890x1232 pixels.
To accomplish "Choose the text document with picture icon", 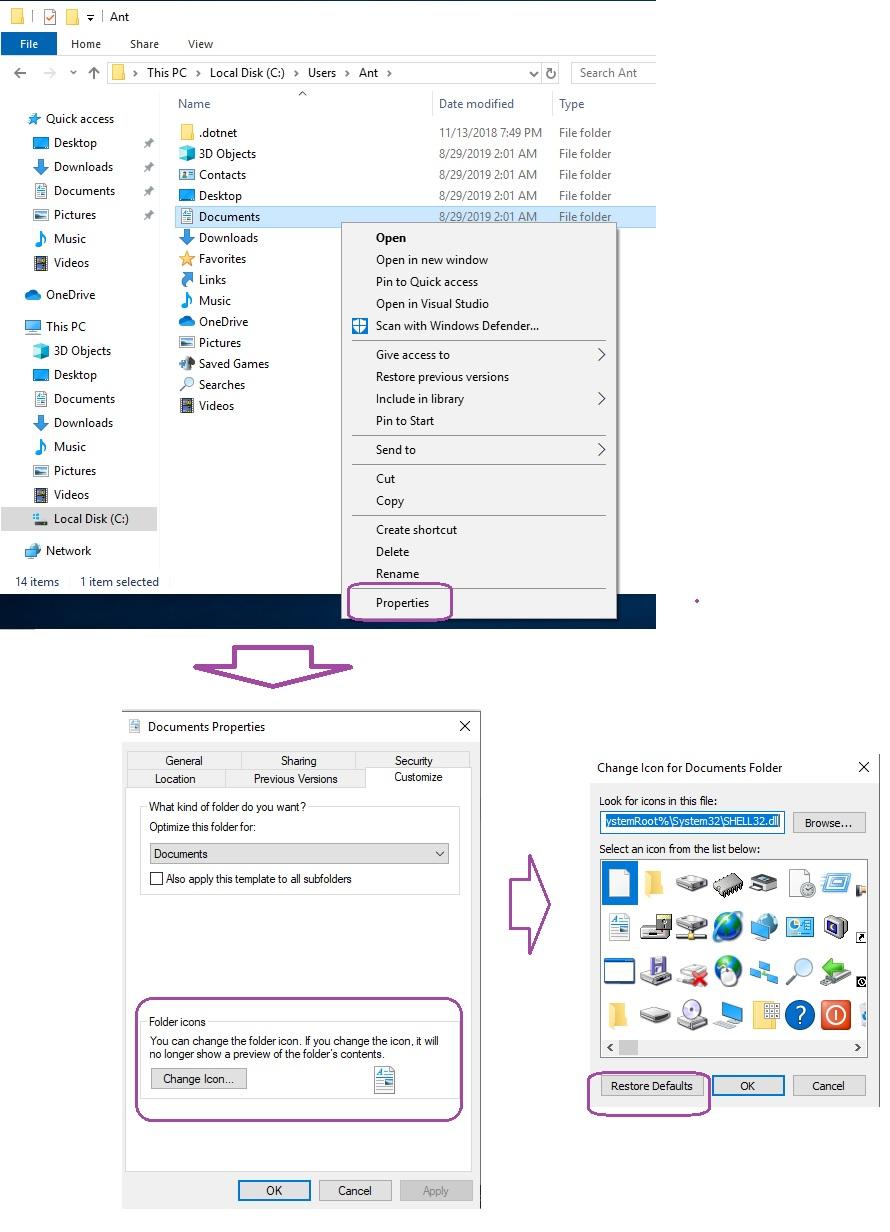I will (x=619, y=927).
